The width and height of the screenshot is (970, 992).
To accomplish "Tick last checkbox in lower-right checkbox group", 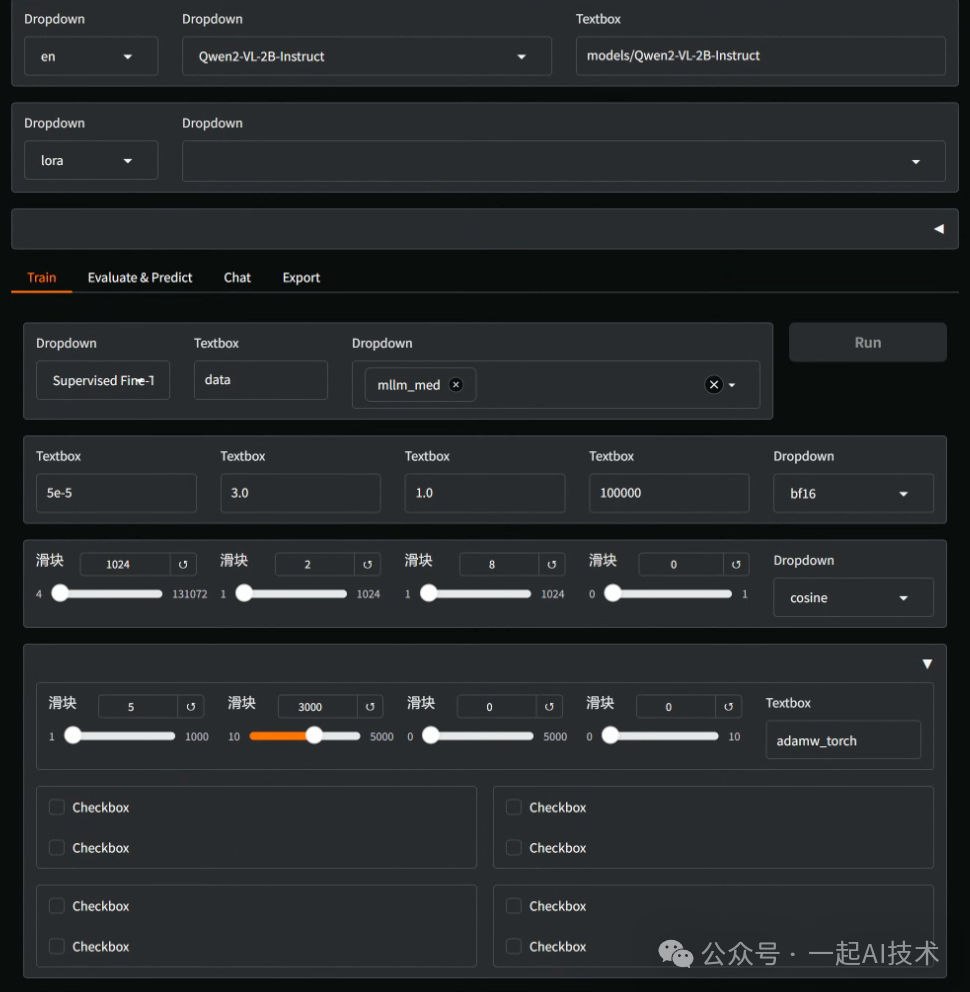I will (514, 946).
